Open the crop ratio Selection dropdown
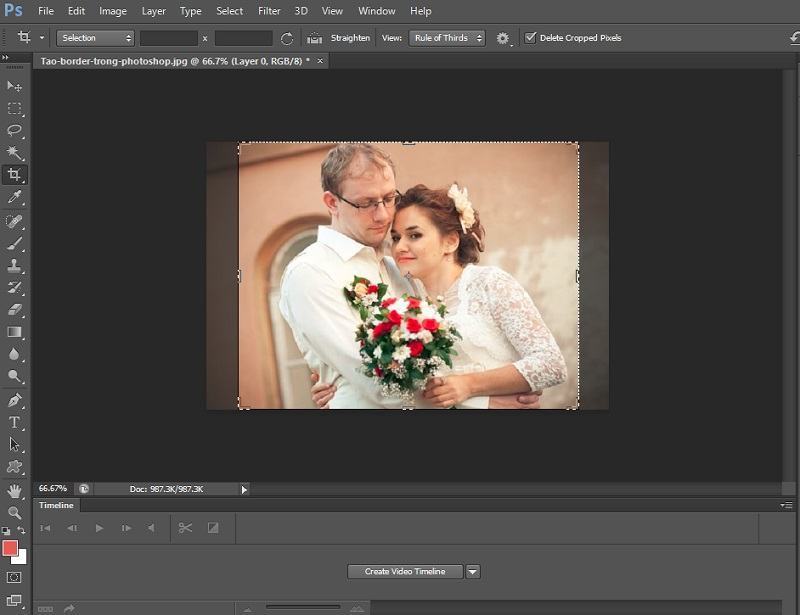Image resolution: width=800 pixels, height=615 pixels. pyautogui.click(x=95, y=37)
